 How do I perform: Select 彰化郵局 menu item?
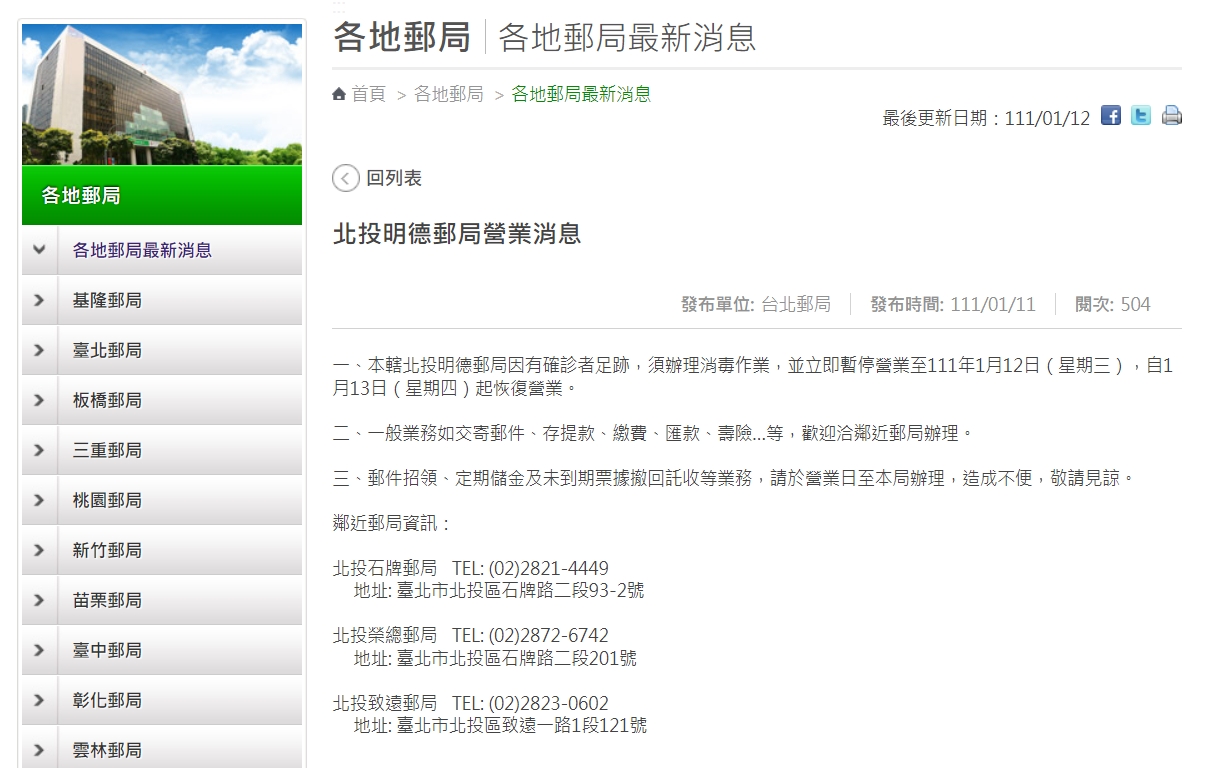pos(107,700)
